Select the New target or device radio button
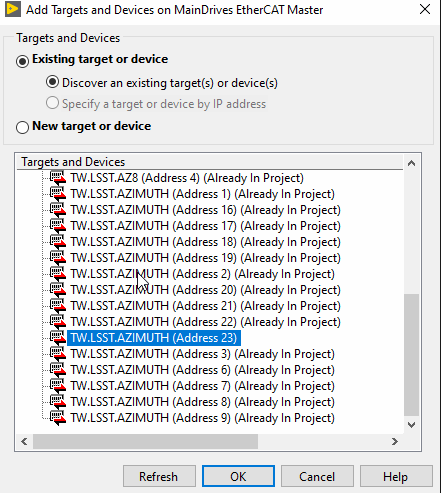The image size is (441, 493). tap(22, 127)
